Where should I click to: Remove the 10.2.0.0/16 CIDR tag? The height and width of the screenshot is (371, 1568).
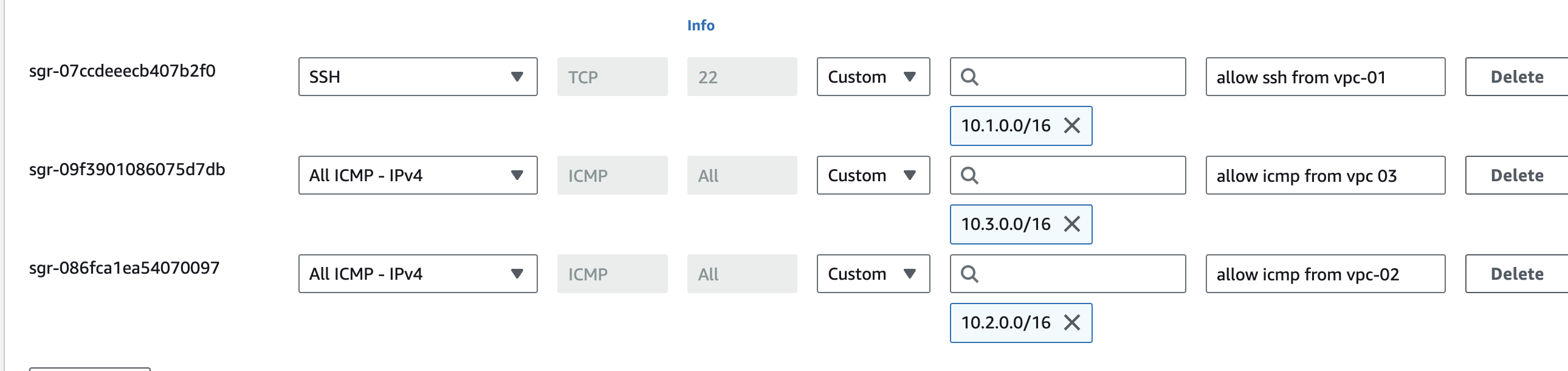(1072, 322)
